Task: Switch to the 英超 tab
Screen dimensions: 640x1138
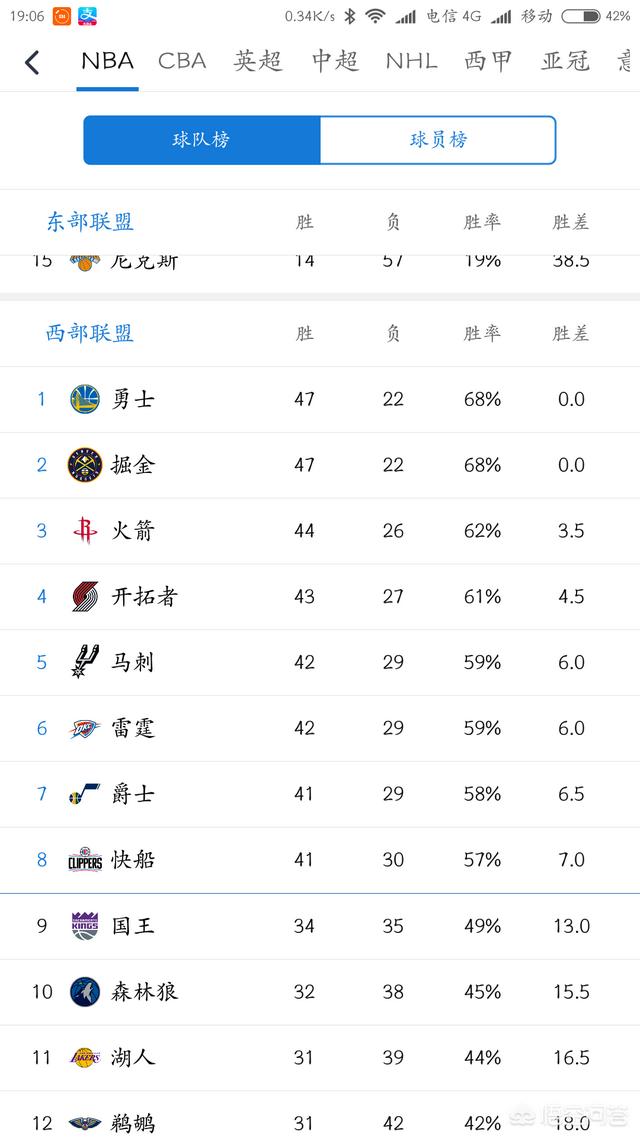Action: [258, 61]
